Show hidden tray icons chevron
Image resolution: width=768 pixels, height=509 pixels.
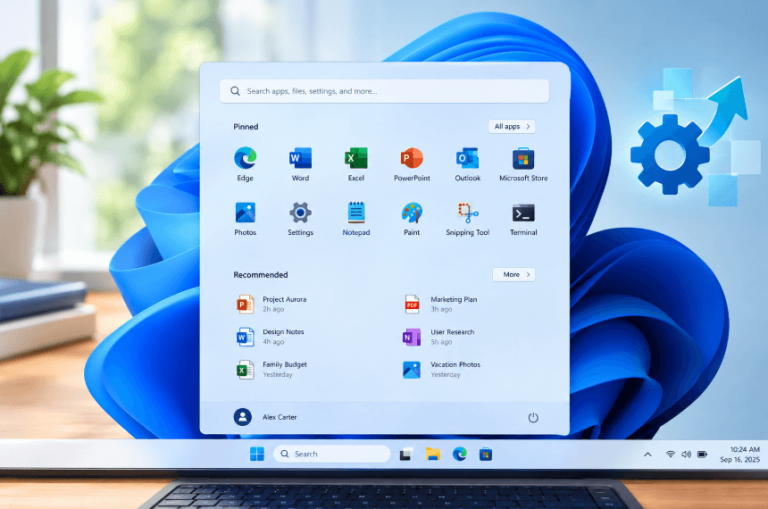648,455
